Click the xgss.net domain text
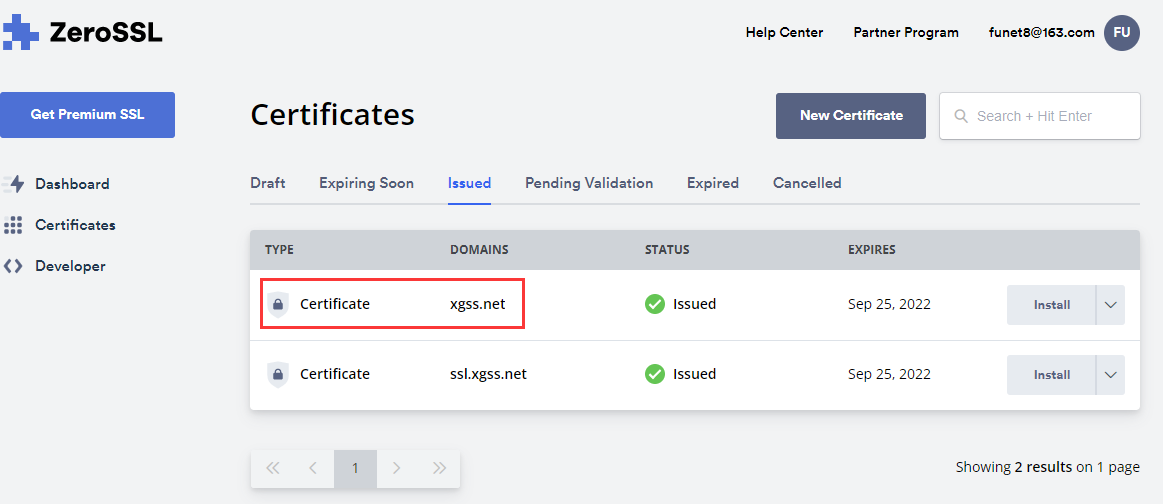 pyautogui.click(x=478, y=304)
